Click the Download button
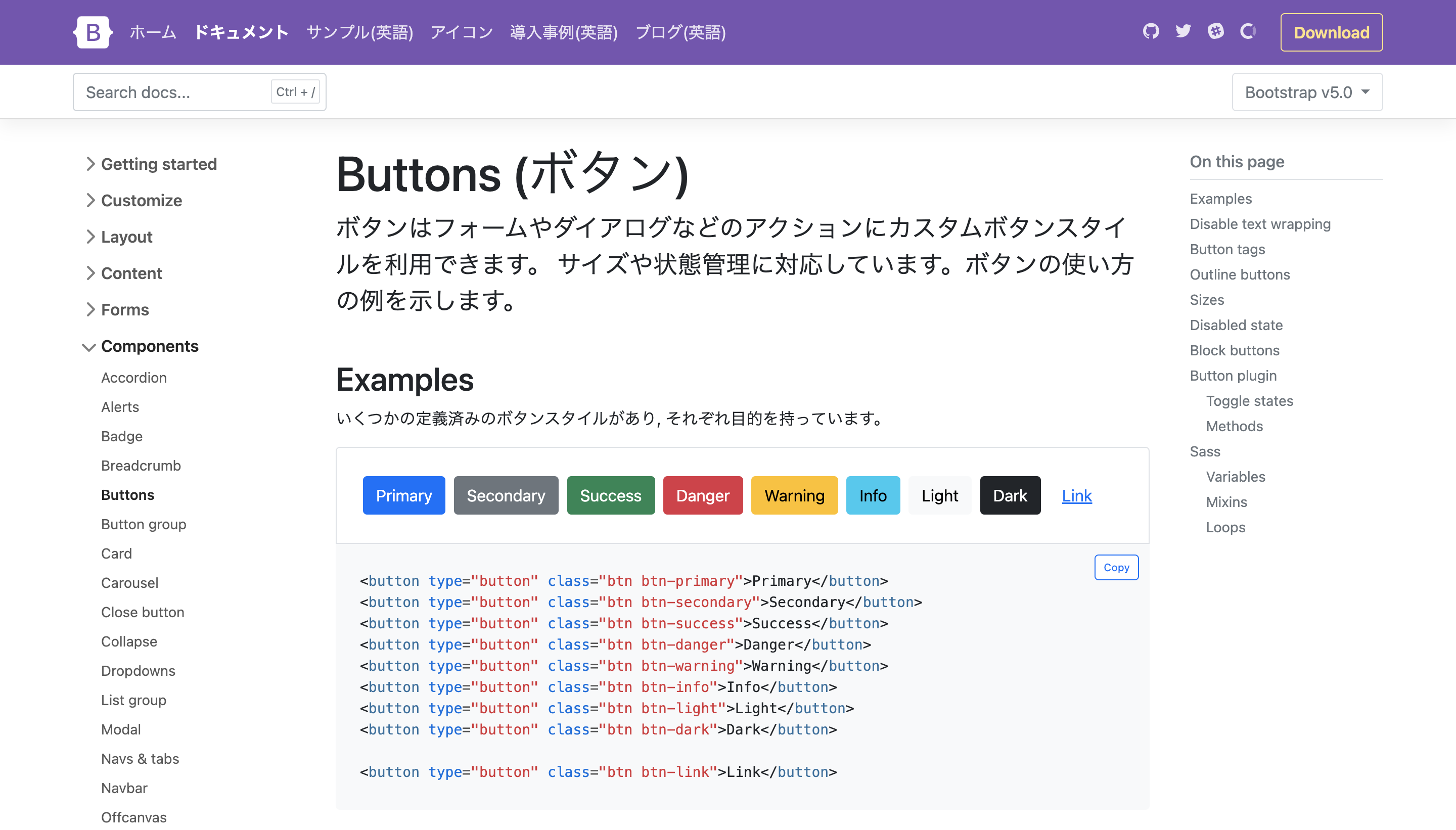 click(x=1331, y=32)
